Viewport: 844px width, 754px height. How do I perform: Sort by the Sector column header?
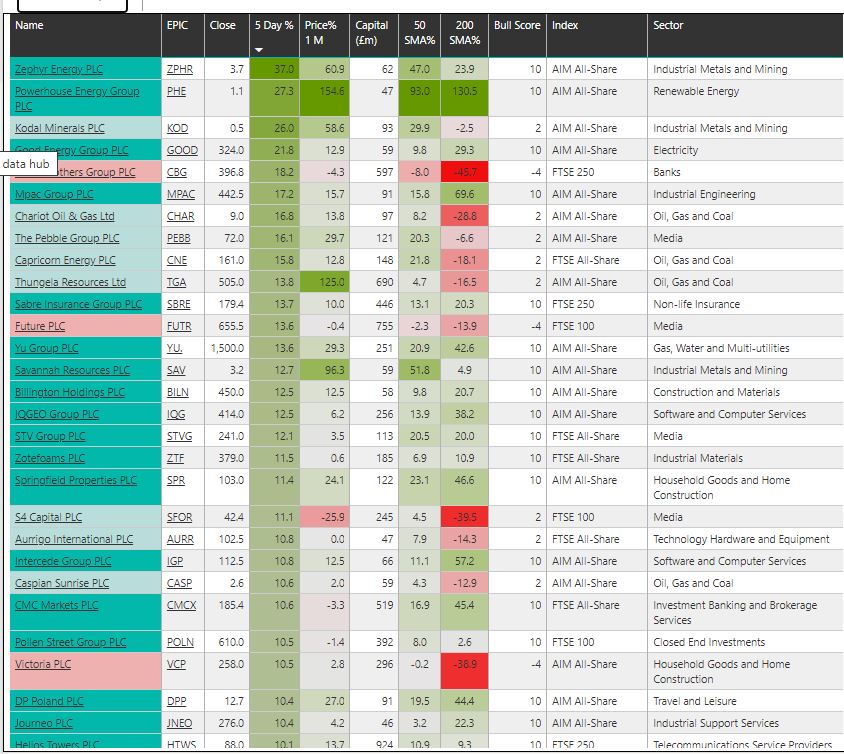pyautogui.click(x=669, y=25)
